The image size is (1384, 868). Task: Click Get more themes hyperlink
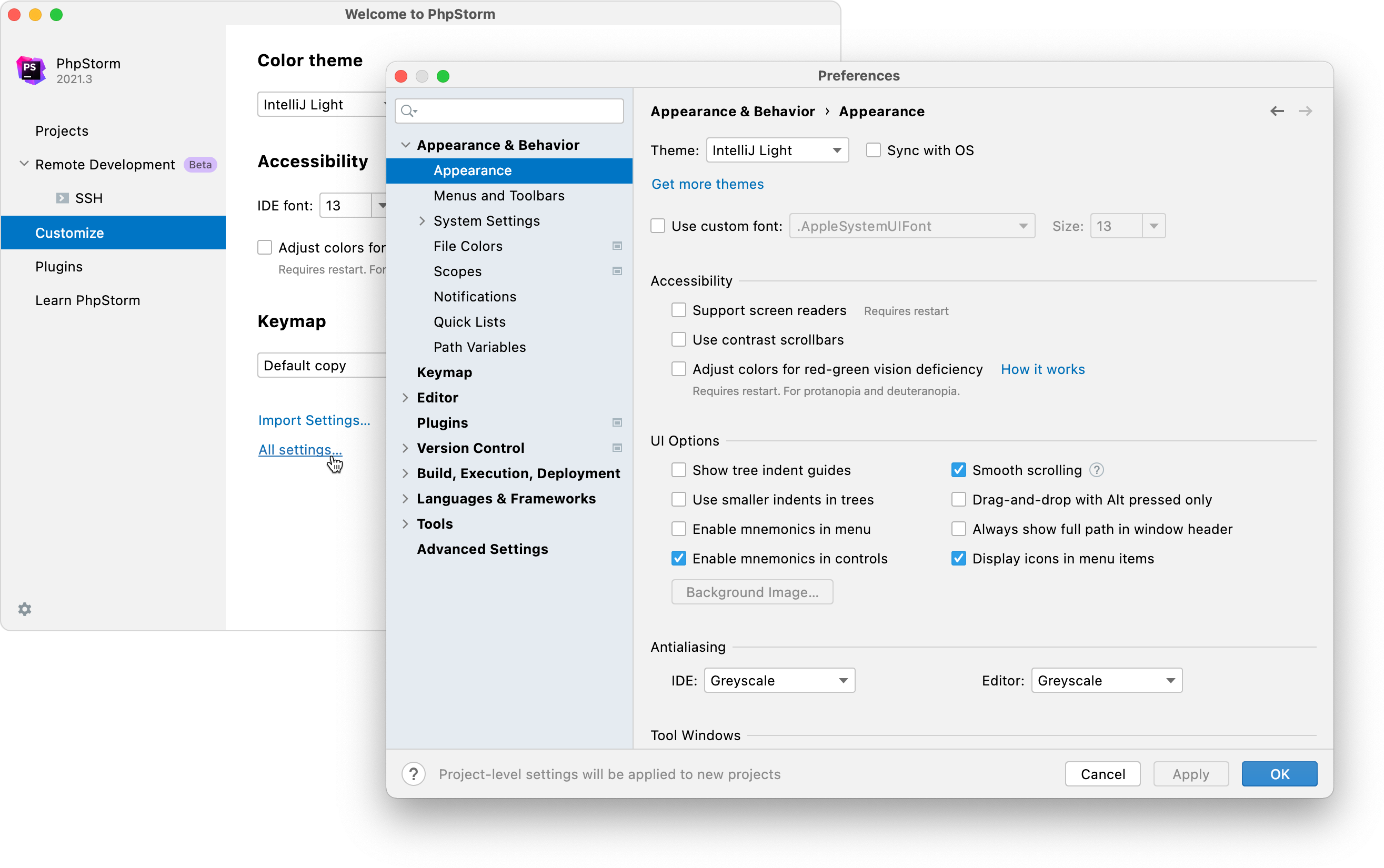click(707, 184)
